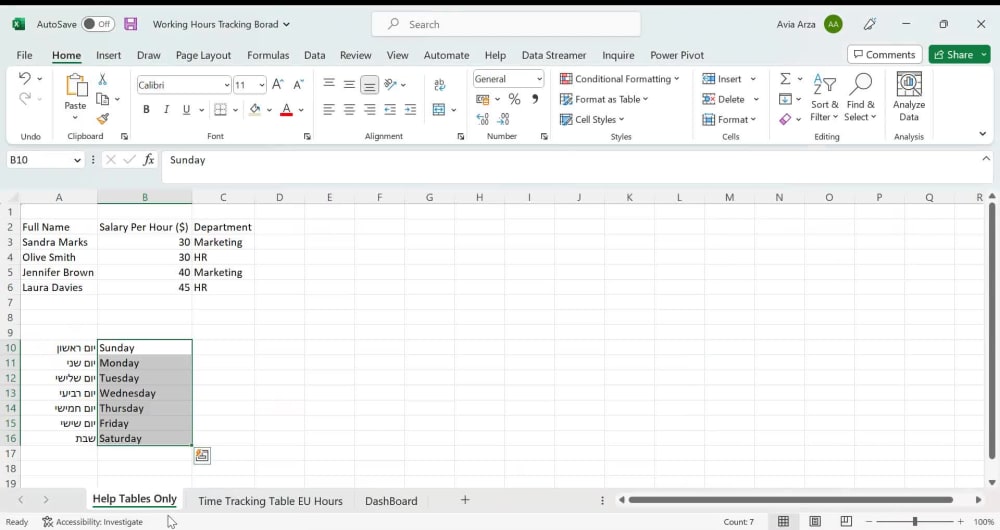
Task: Switch to the Insert tab
Action: [x=108, y=55]
